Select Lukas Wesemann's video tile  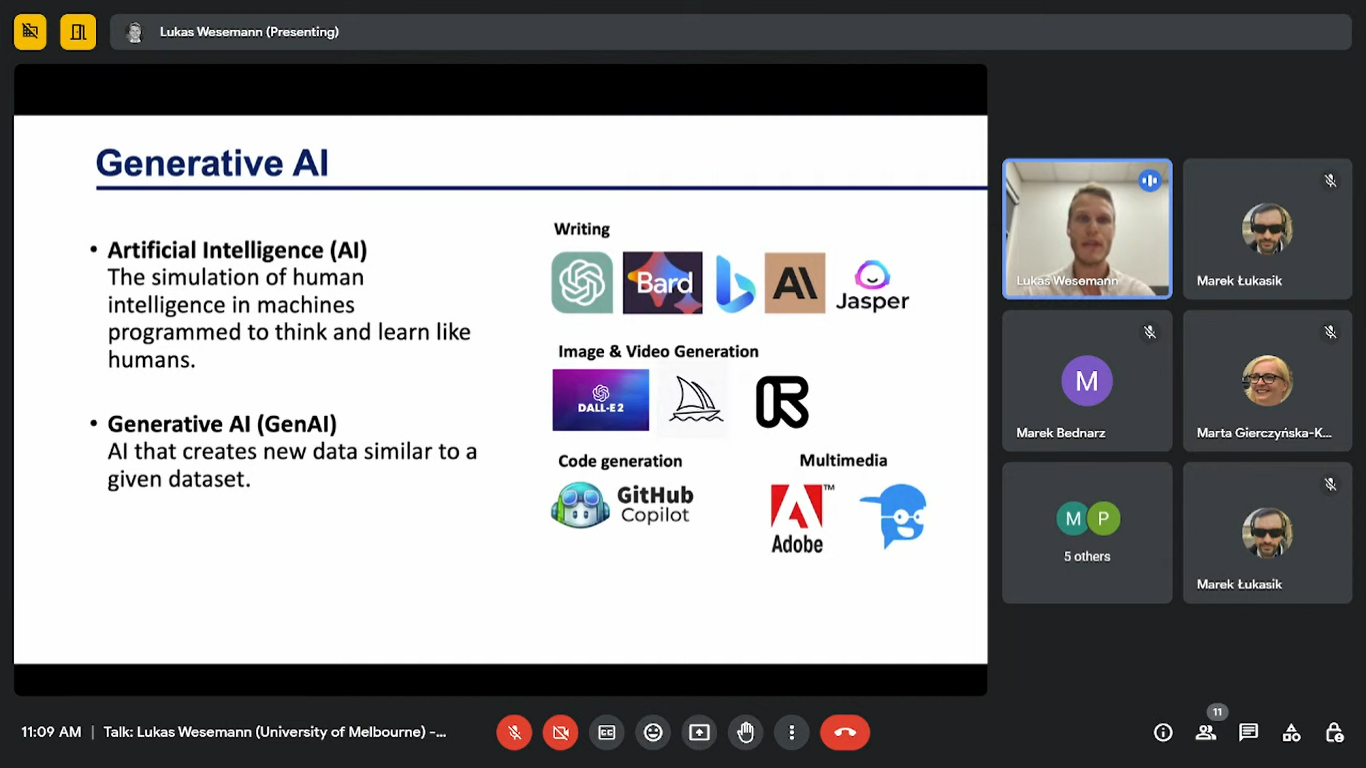pos(1087,229)
